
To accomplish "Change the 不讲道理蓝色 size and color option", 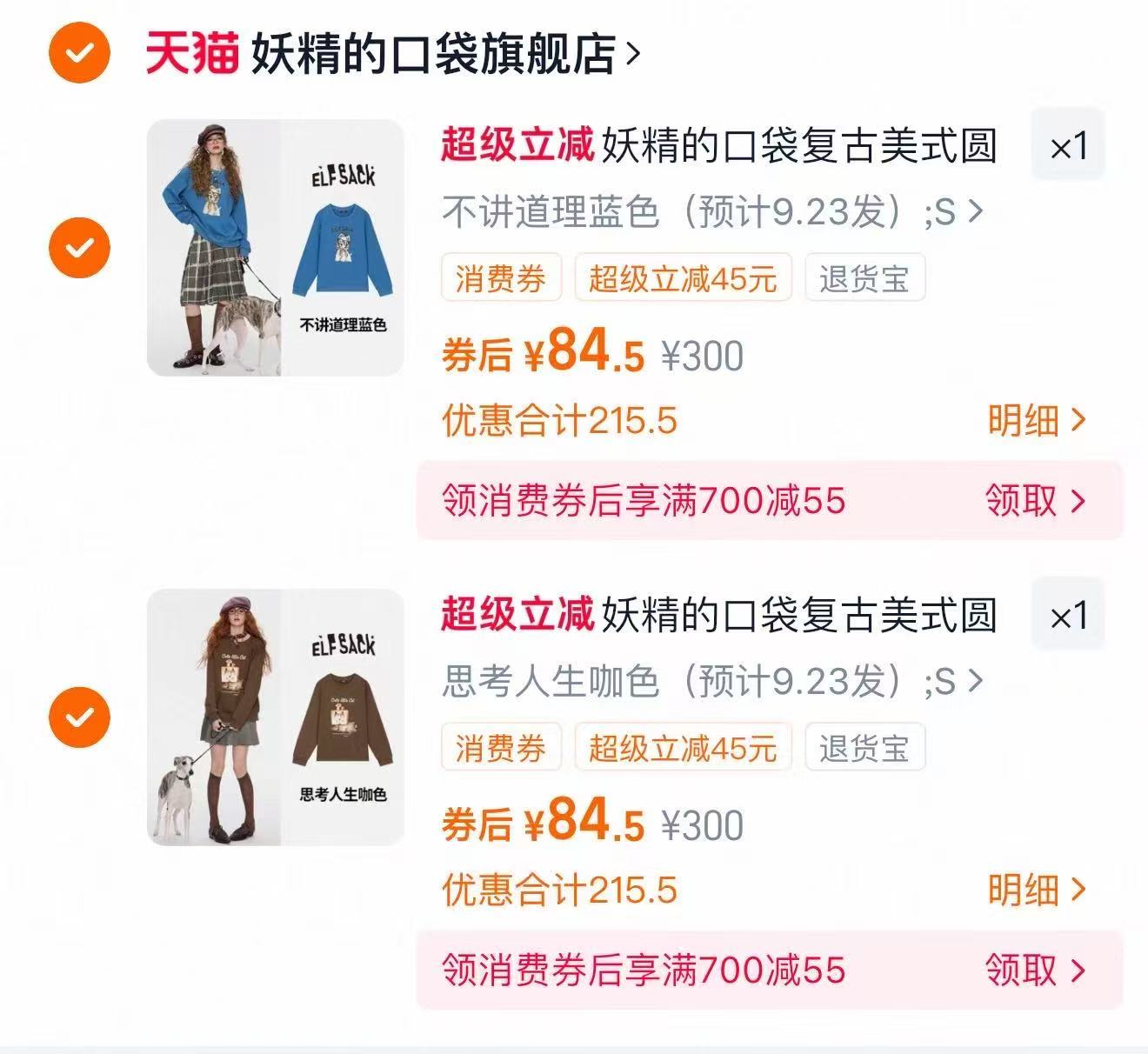I will pos(713,211).
